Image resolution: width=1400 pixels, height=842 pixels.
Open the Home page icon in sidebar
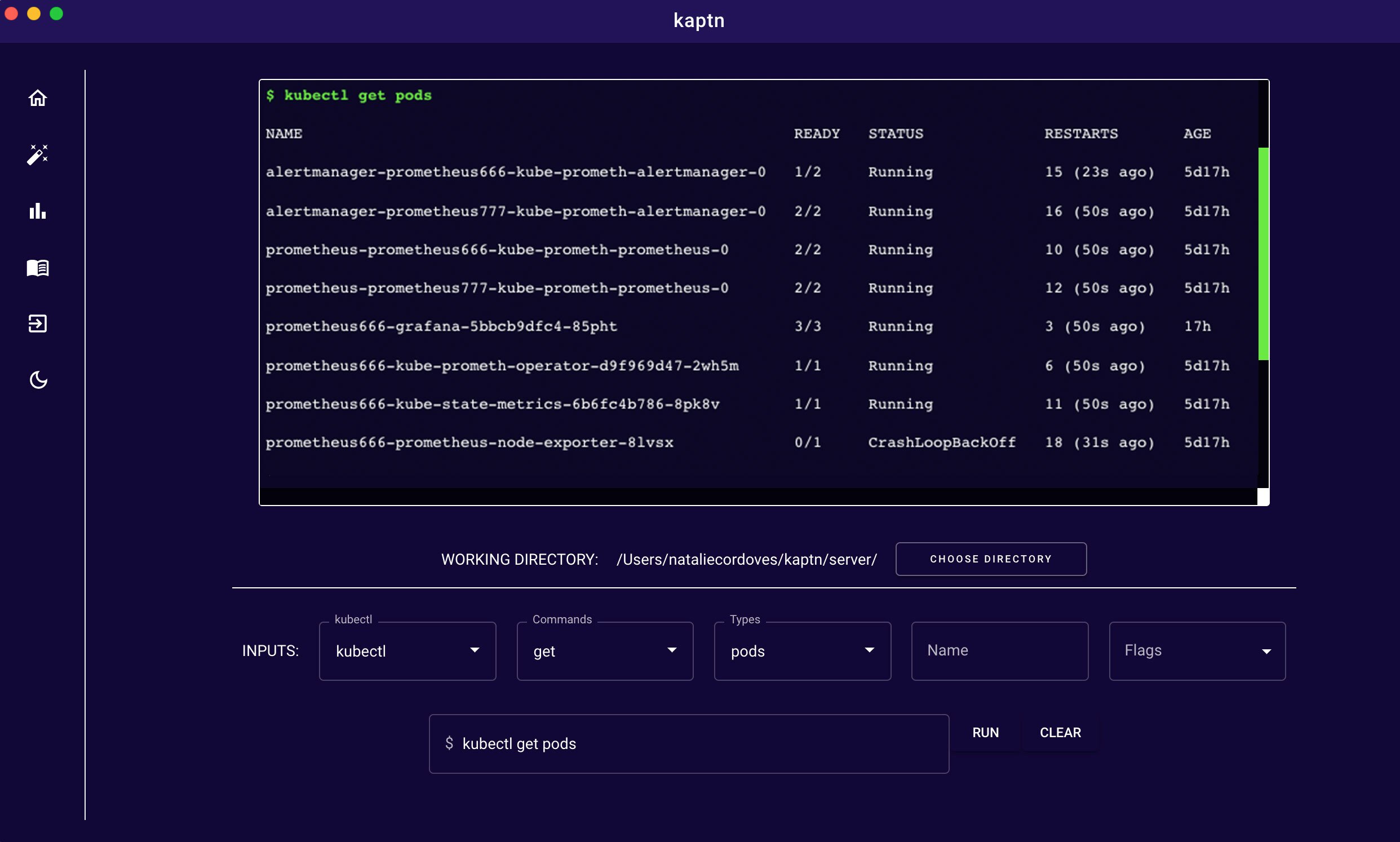(37, 98)
